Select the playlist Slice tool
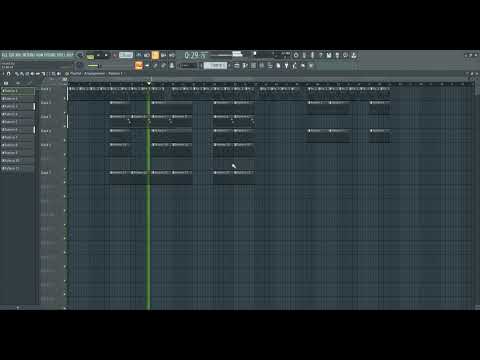This screenshot has height=360, width=480. 43,74
